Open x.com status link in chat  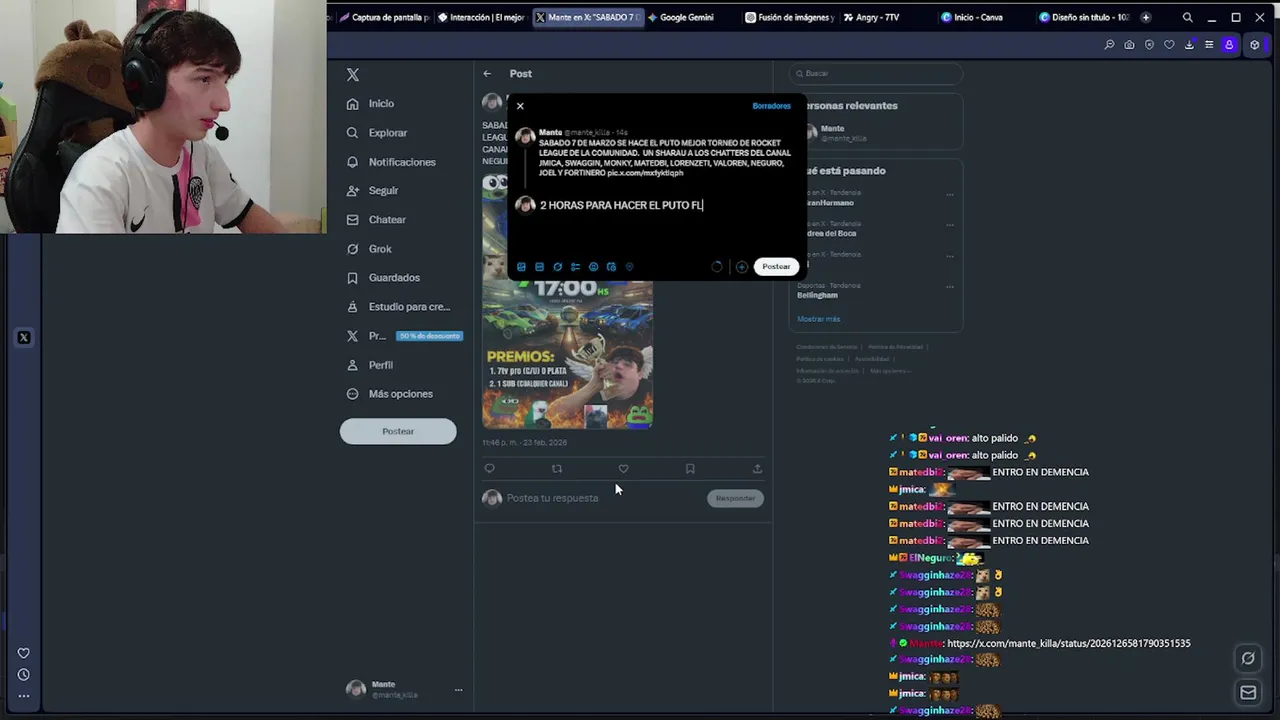pyautogui.click(x=1068, y=643)
